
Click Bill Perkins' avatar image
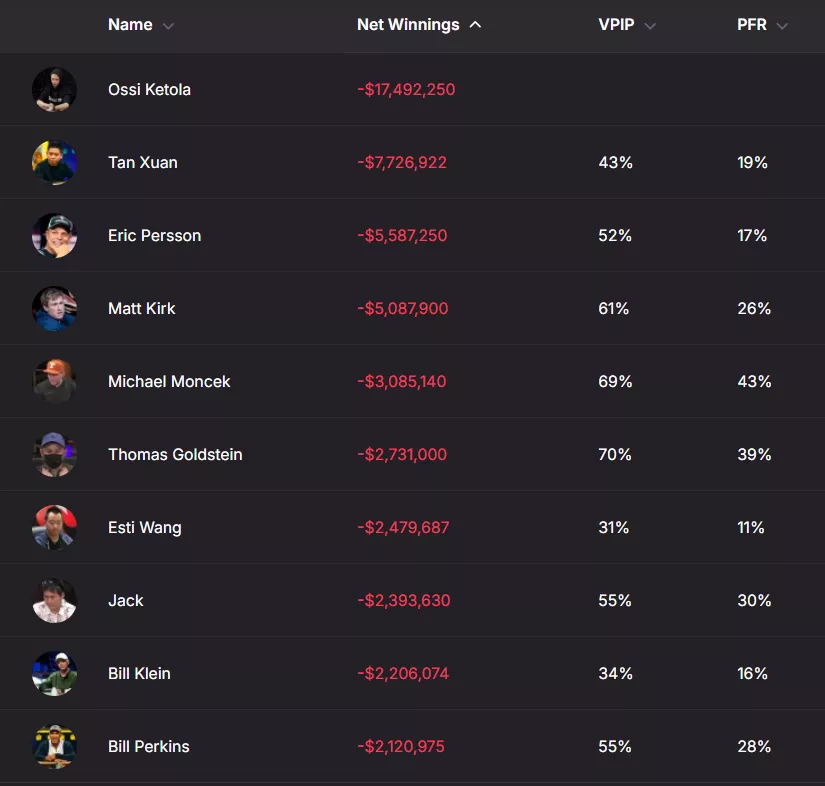click(54, 747)
